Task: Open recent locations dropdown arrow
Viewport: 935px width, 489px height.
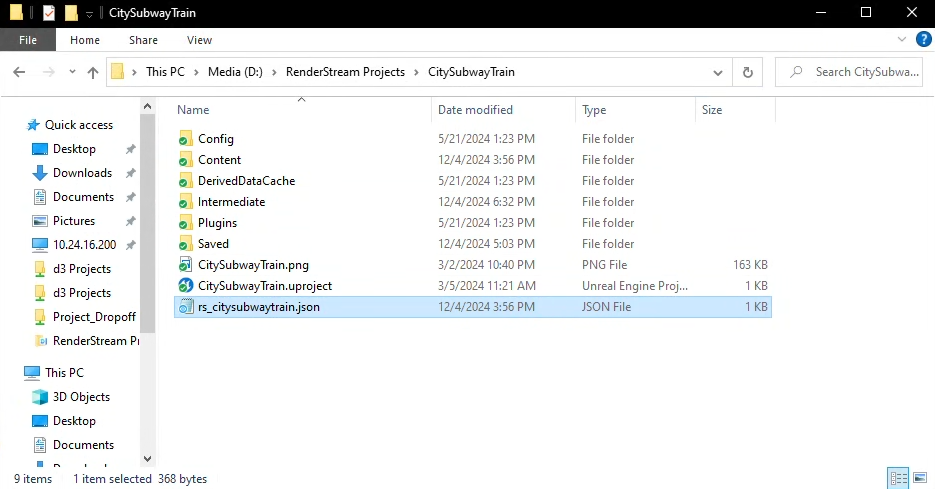Action: [x=72, y=72]
